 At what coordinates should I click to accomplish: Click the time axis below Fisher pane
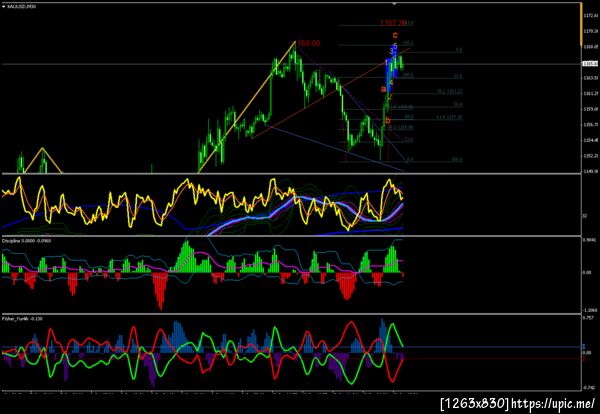[x=209, y=393]
